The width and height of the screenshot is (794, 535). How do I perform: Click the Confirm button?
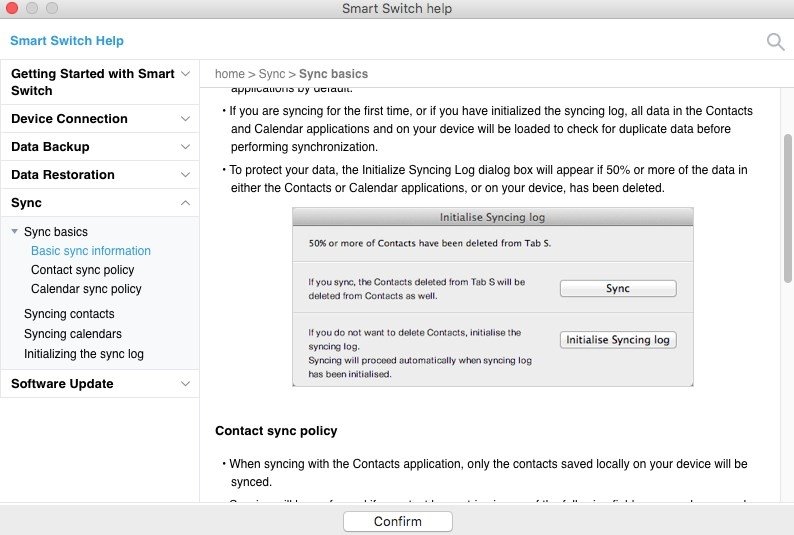(x=398, y=521)
